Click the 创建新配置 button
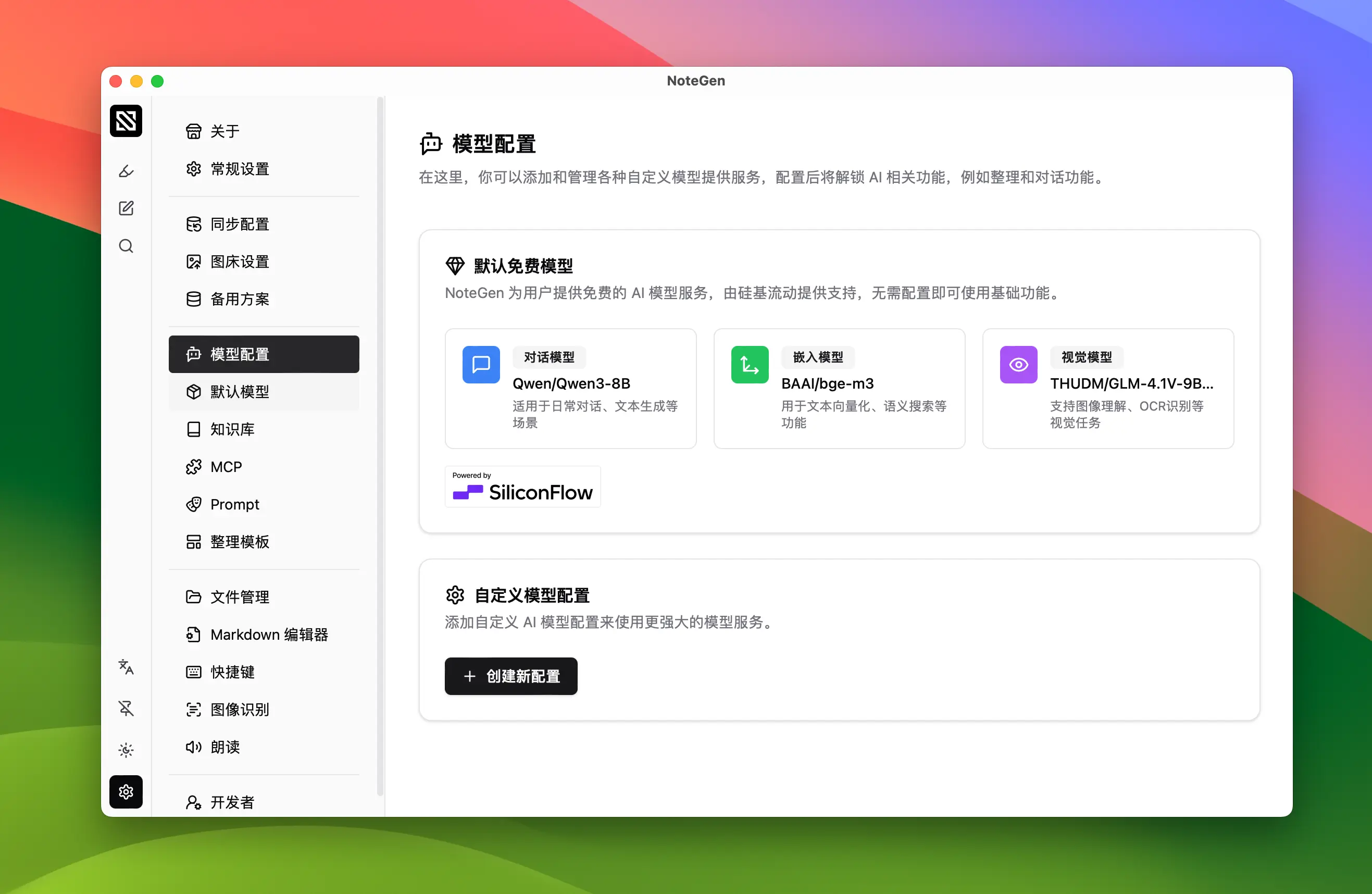This screenshot has width=1372, height=894. coord(511,676)
